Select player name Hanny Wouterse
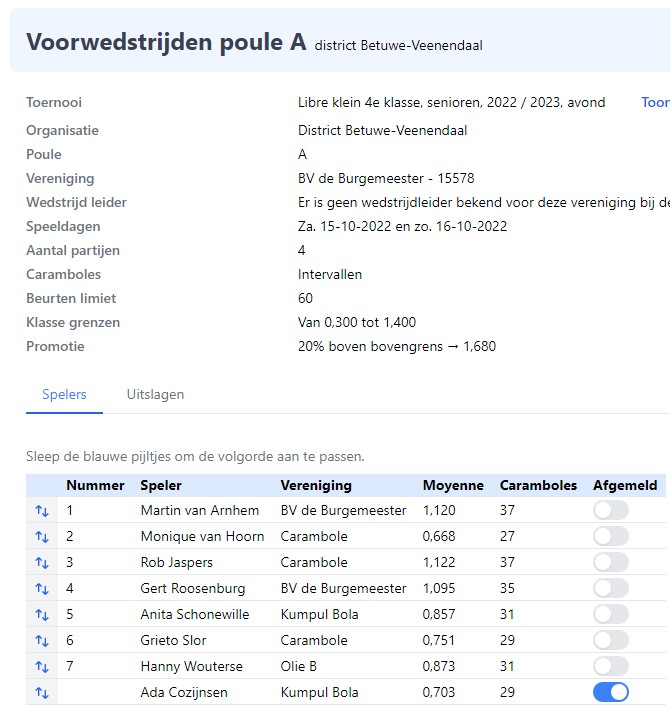The width and height of the screenshot is (670, 708). [191, 666]
